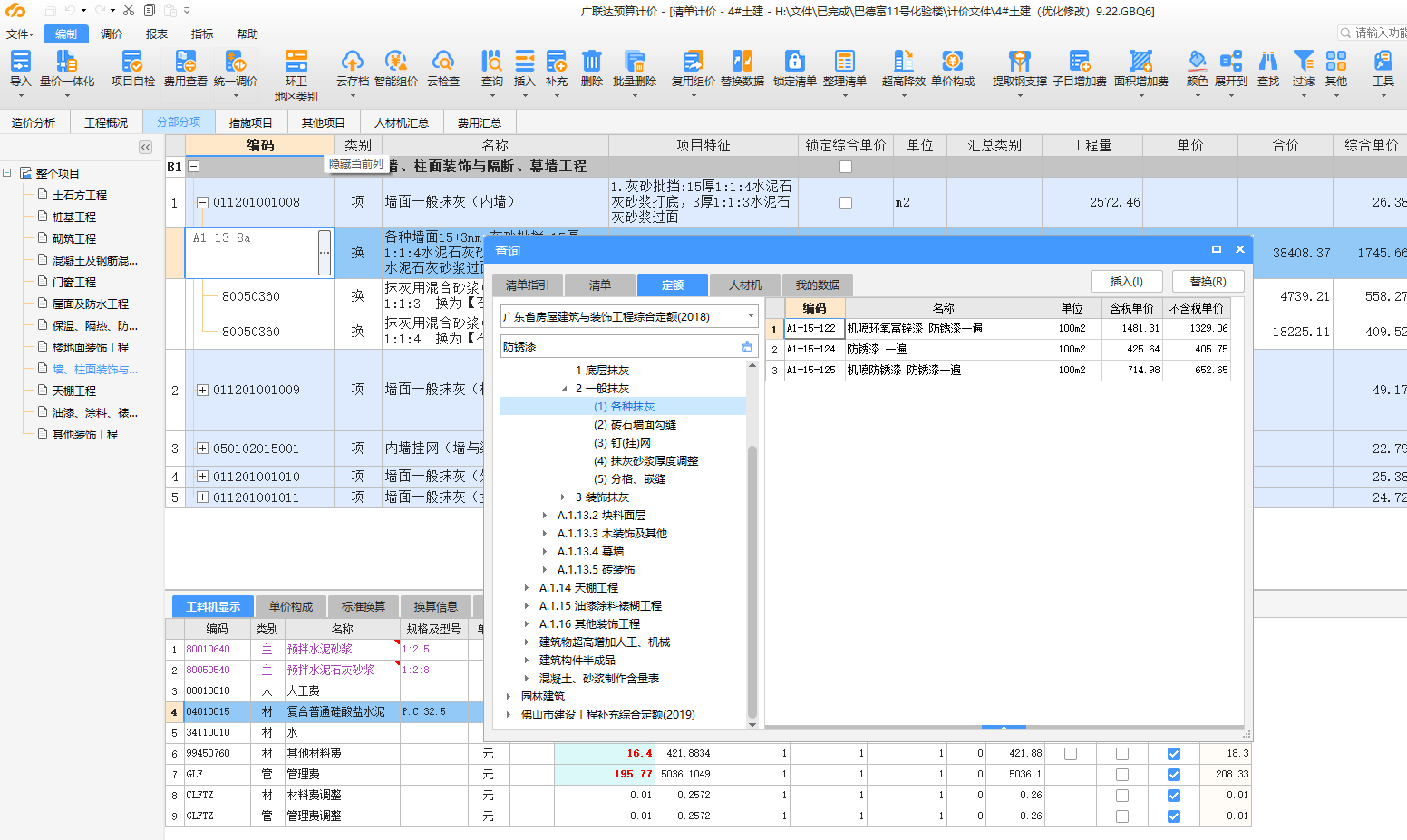Click the 删除 delete trash icon
This screenshot has height=840, width=1407.
point(591,62)
